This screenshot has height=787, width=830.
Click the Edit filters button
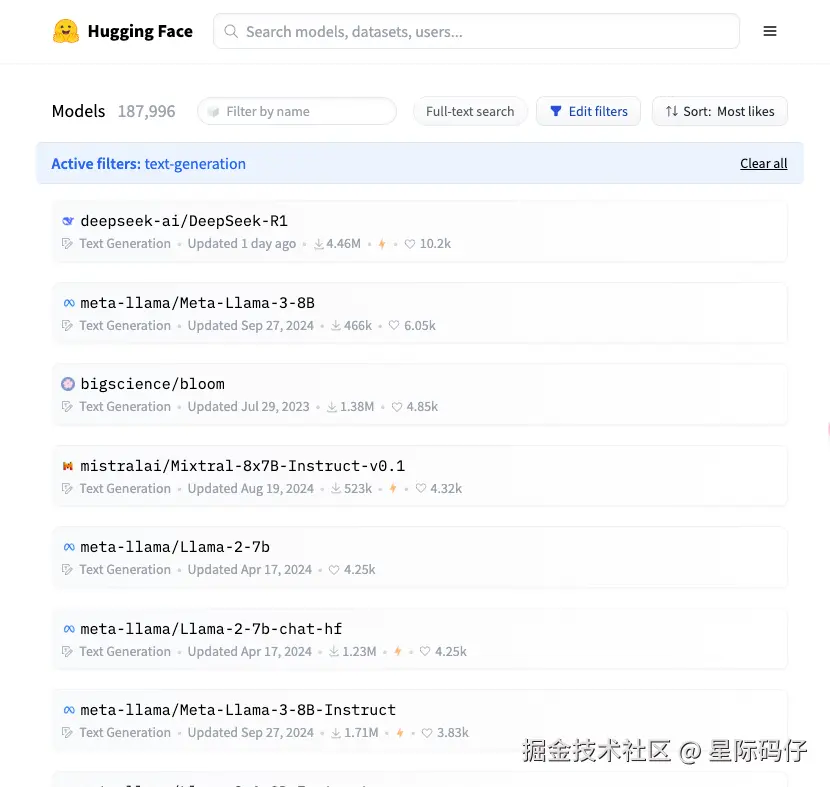[x=588, y=111]
